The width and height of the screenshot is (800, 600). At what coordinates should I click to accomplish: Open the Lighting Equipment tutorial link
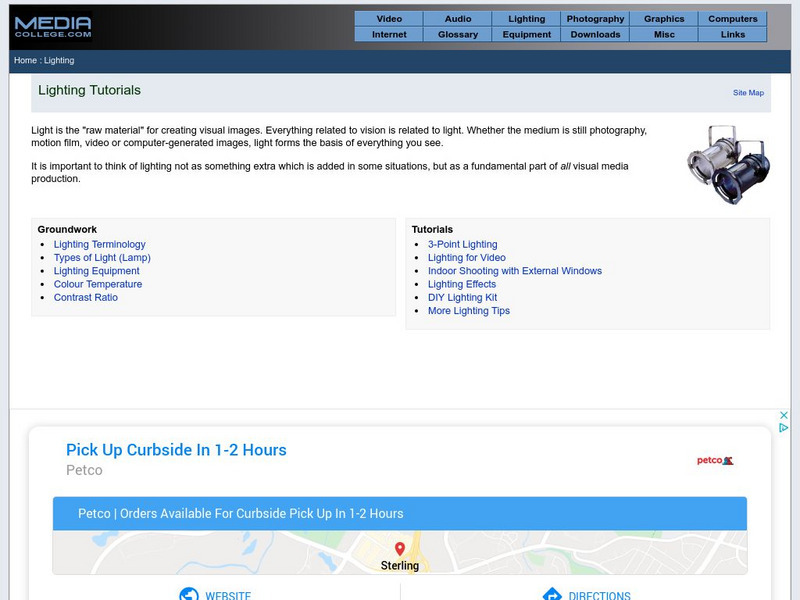96,271
